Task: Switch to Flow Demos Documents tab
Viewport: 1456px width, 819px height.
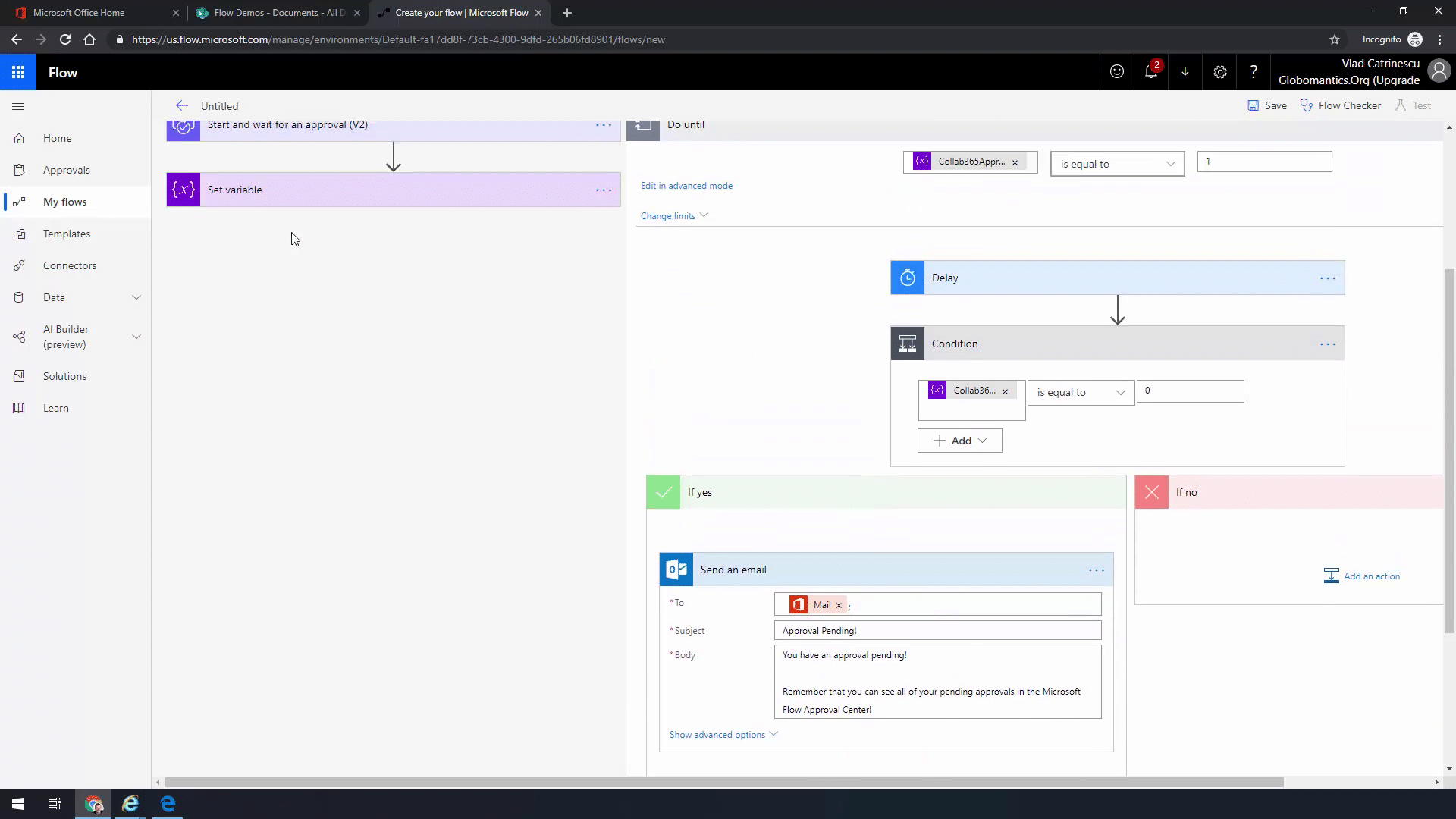Action: [278, 13]
